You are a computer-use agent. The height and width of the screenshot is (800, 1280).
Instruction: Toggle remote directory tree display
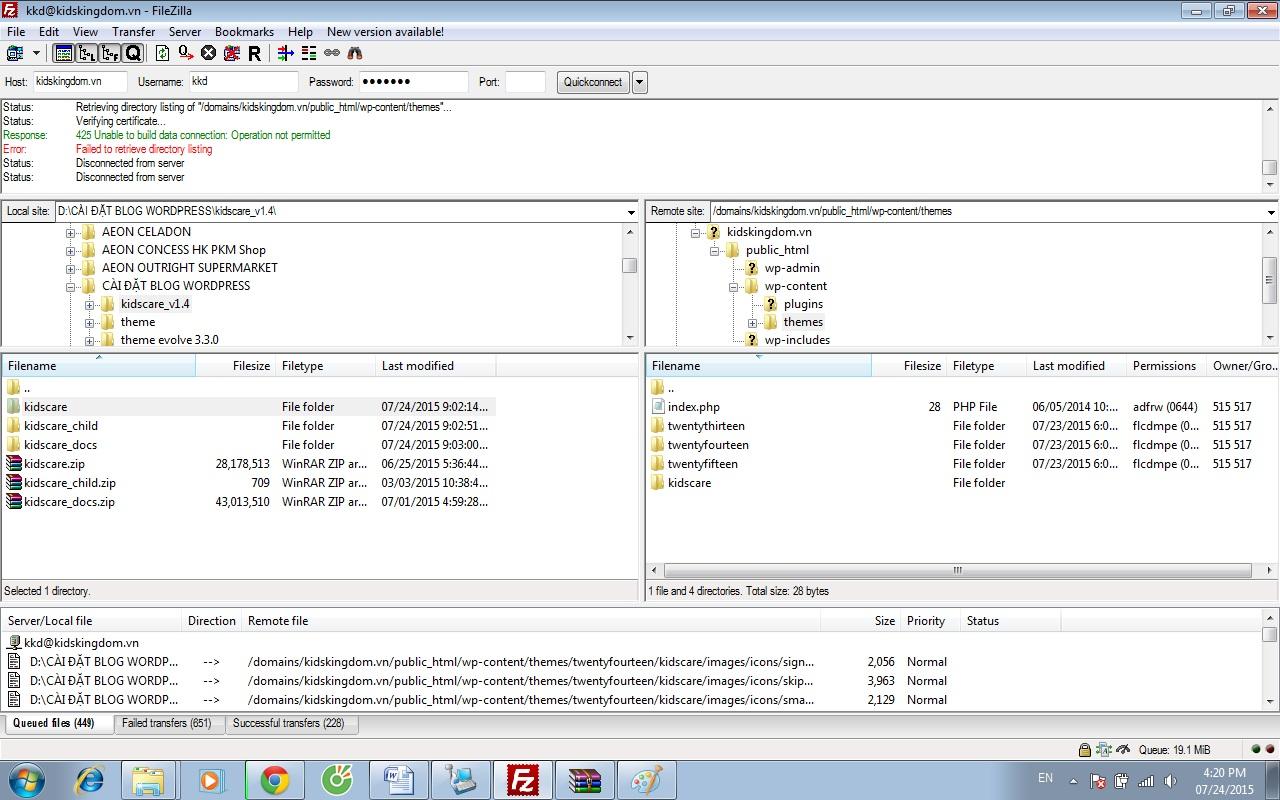pyautogui.click(x=110, y=53)
